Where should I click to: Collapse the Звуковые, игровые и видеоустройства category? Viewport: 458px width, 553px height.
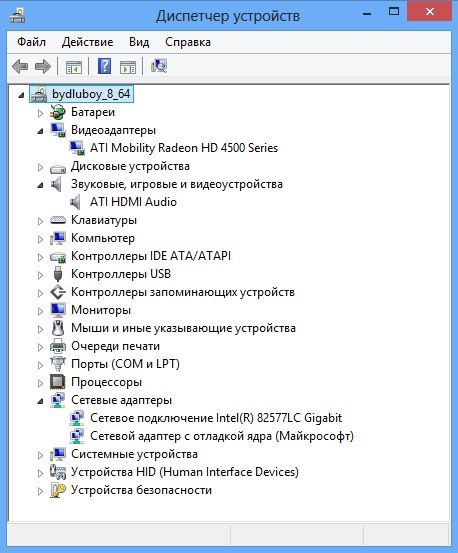point(40,185)
